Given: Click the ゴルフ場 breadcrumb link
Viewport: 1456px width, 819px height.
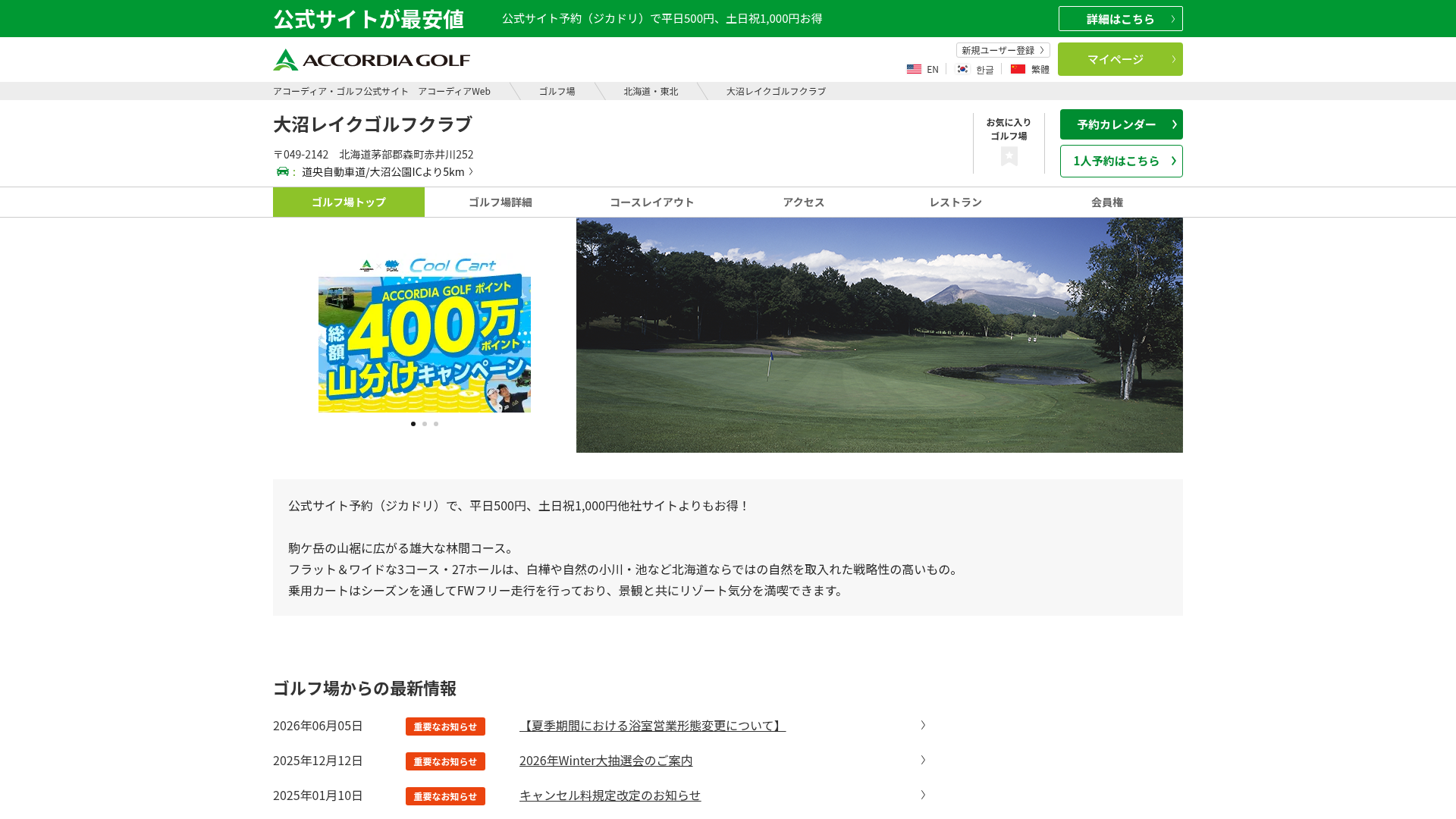Looking at the screenshot, I should point(557,91).
